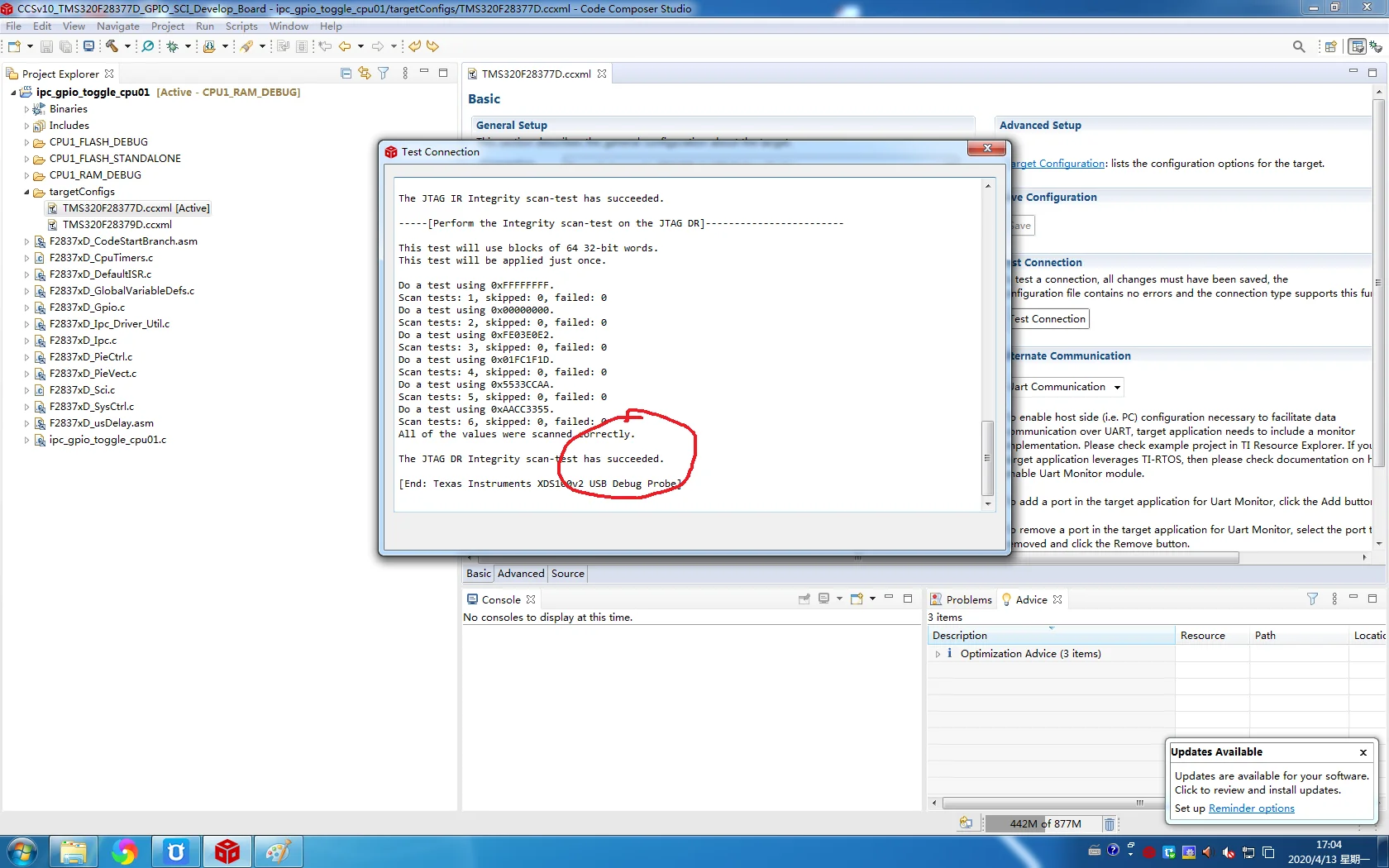Switch to the Source tab
Screen dimensions: 1389x868
pos(568,574)
